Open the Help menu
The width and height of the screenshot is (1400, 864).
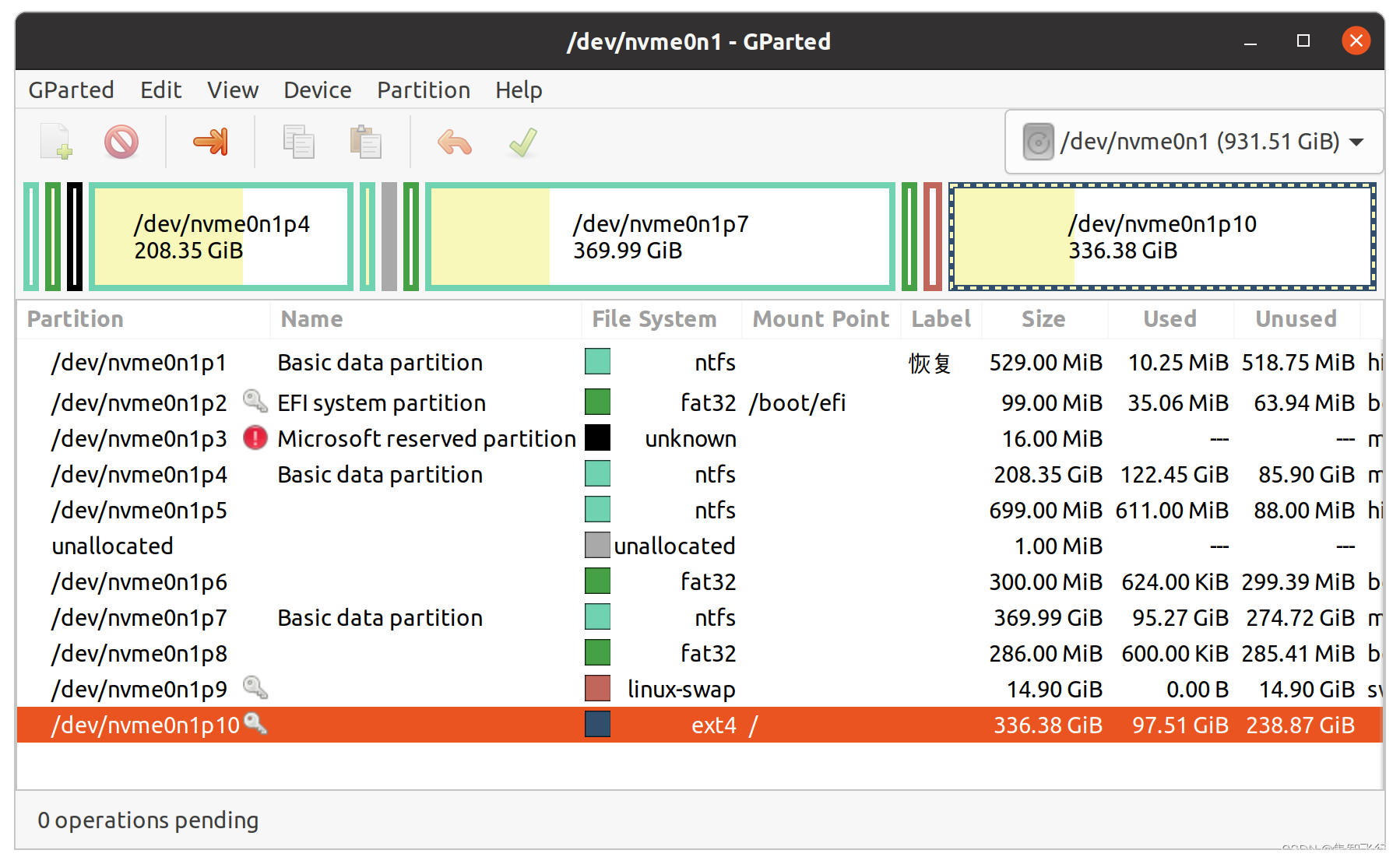pyautogui.click(x=519, y=90)
